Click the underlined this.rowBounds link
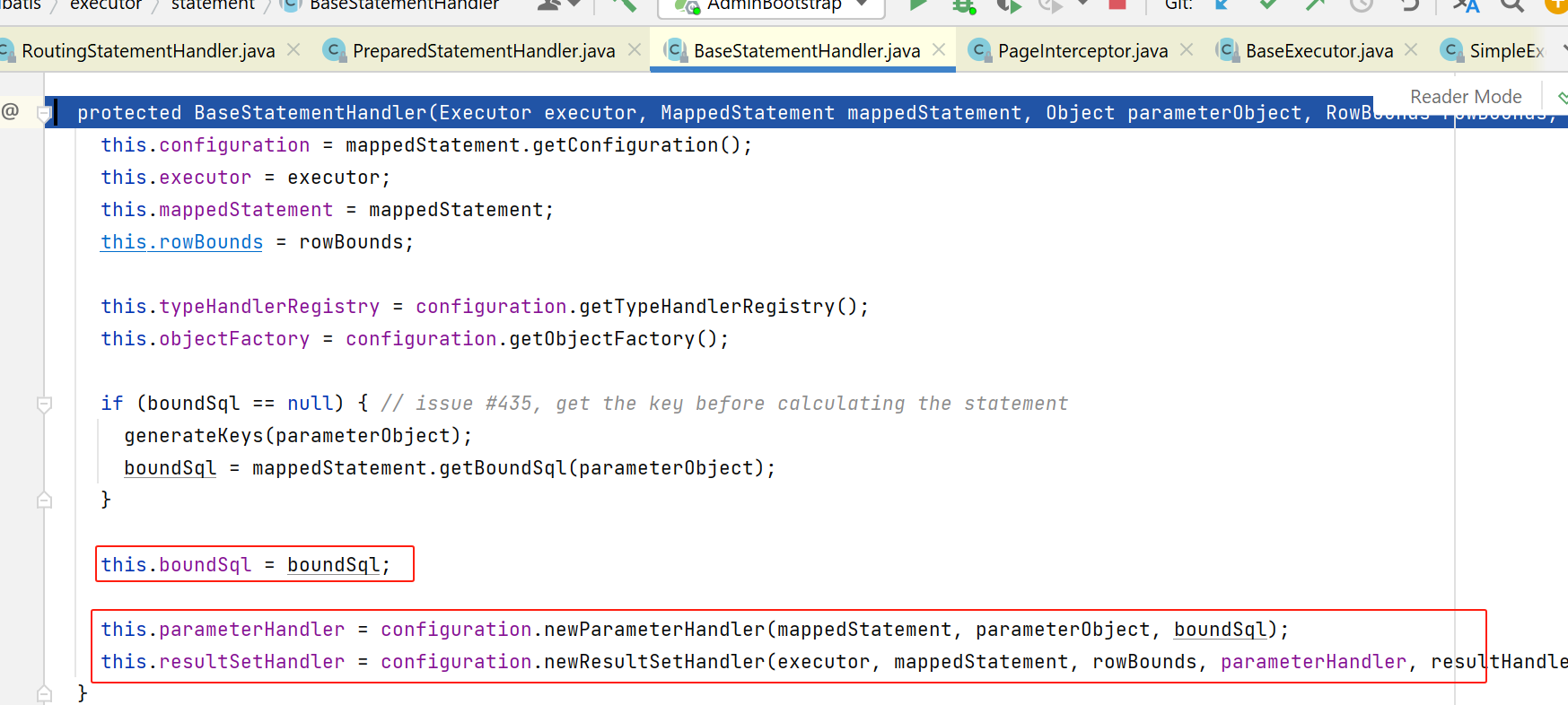Image resolution: width=1568 pixels, height=705 pixels. 182,242
